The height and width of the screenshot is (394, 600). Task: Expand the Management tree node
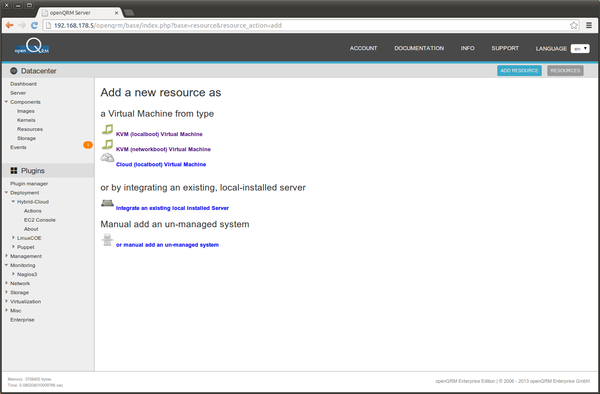[x=7, y=256]
